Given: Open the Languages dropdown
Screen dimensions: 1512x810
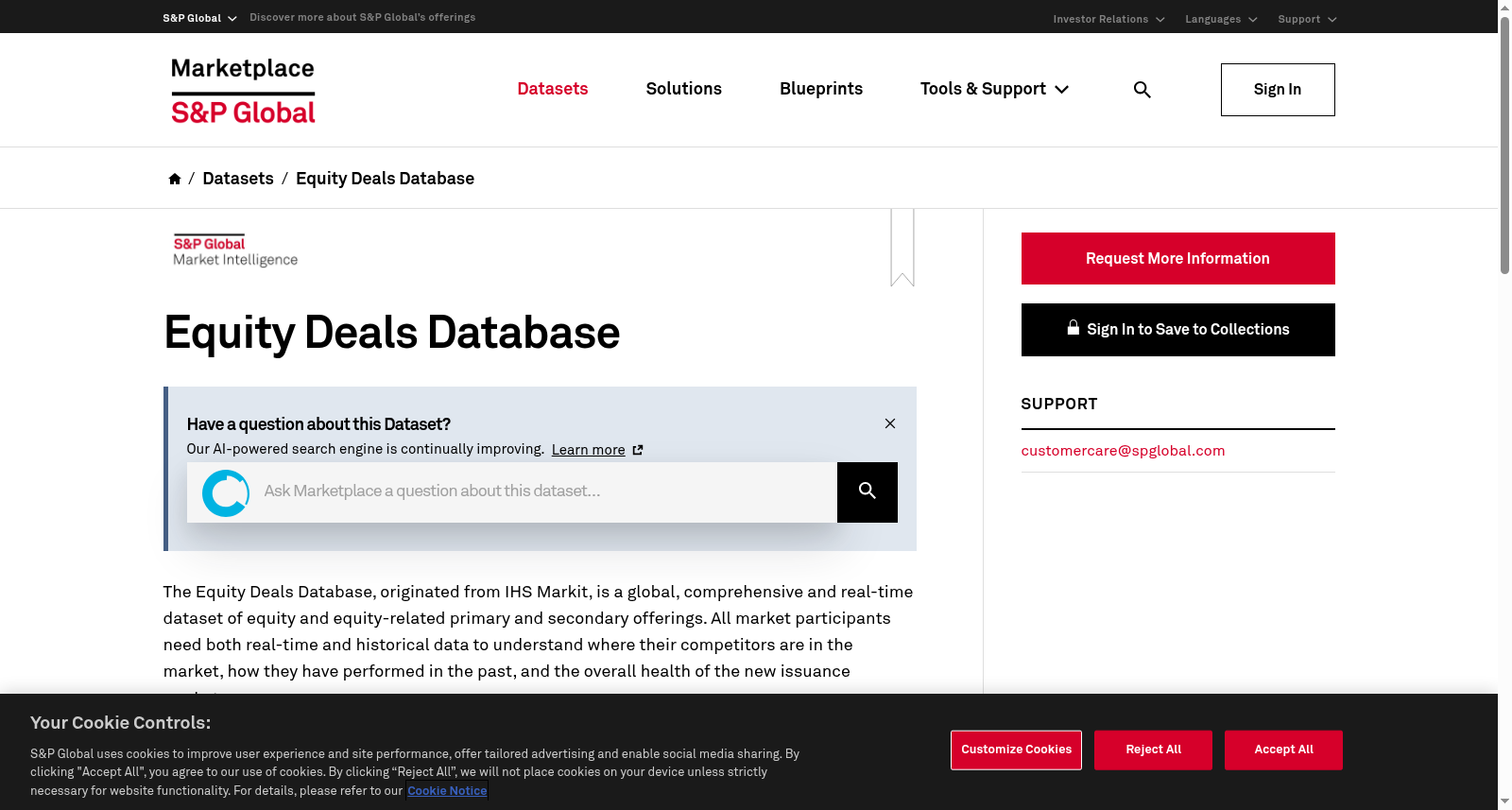Looking at the screenshot, I should tap(1221, 19).
